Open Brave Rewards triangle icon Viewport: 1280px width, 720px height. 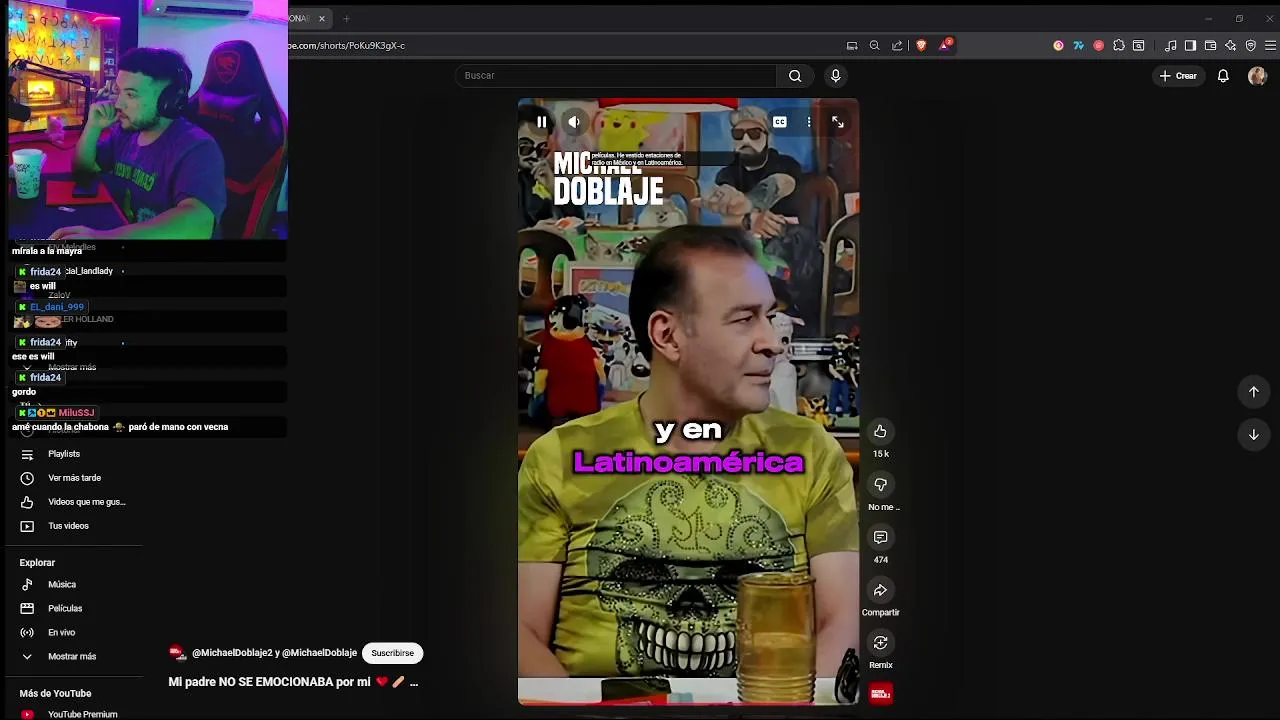(x=945, y=45)
